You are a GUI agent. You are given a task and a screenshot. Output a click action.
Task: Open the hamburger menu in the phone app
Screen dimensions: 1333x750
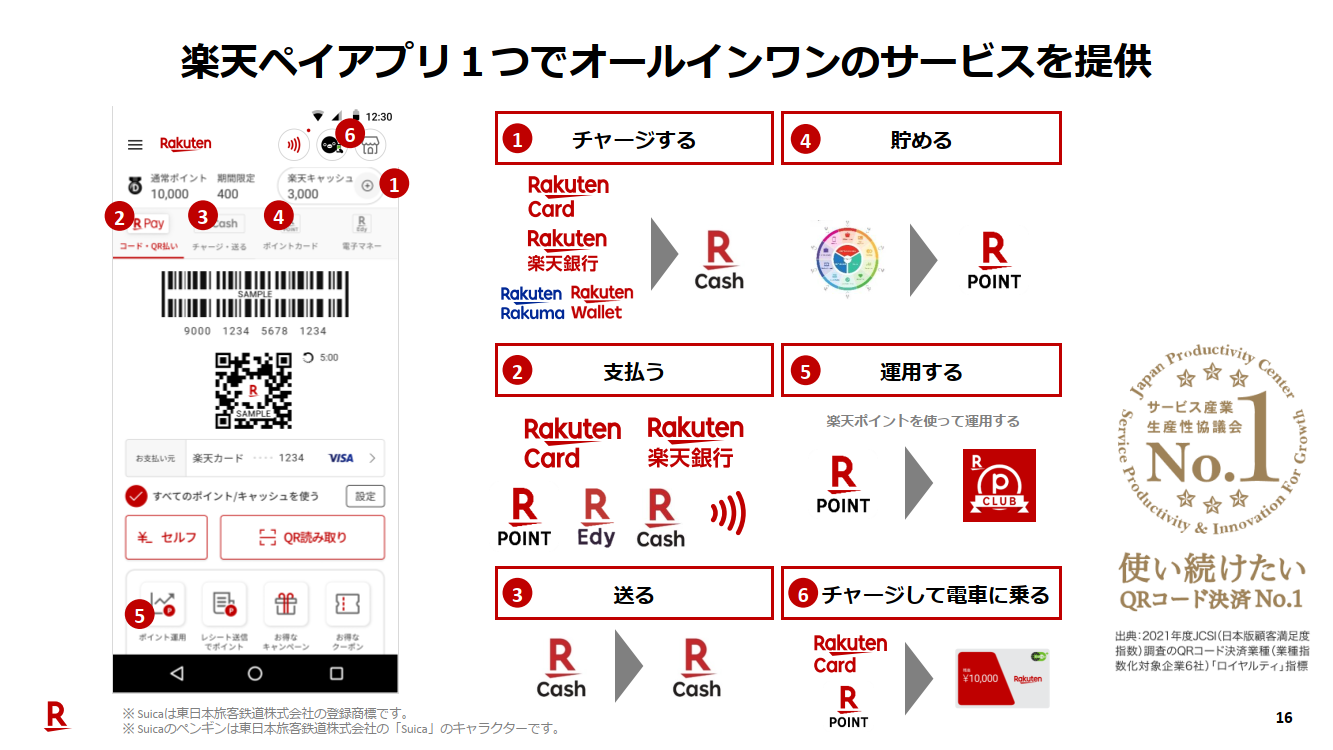[135, 145]
